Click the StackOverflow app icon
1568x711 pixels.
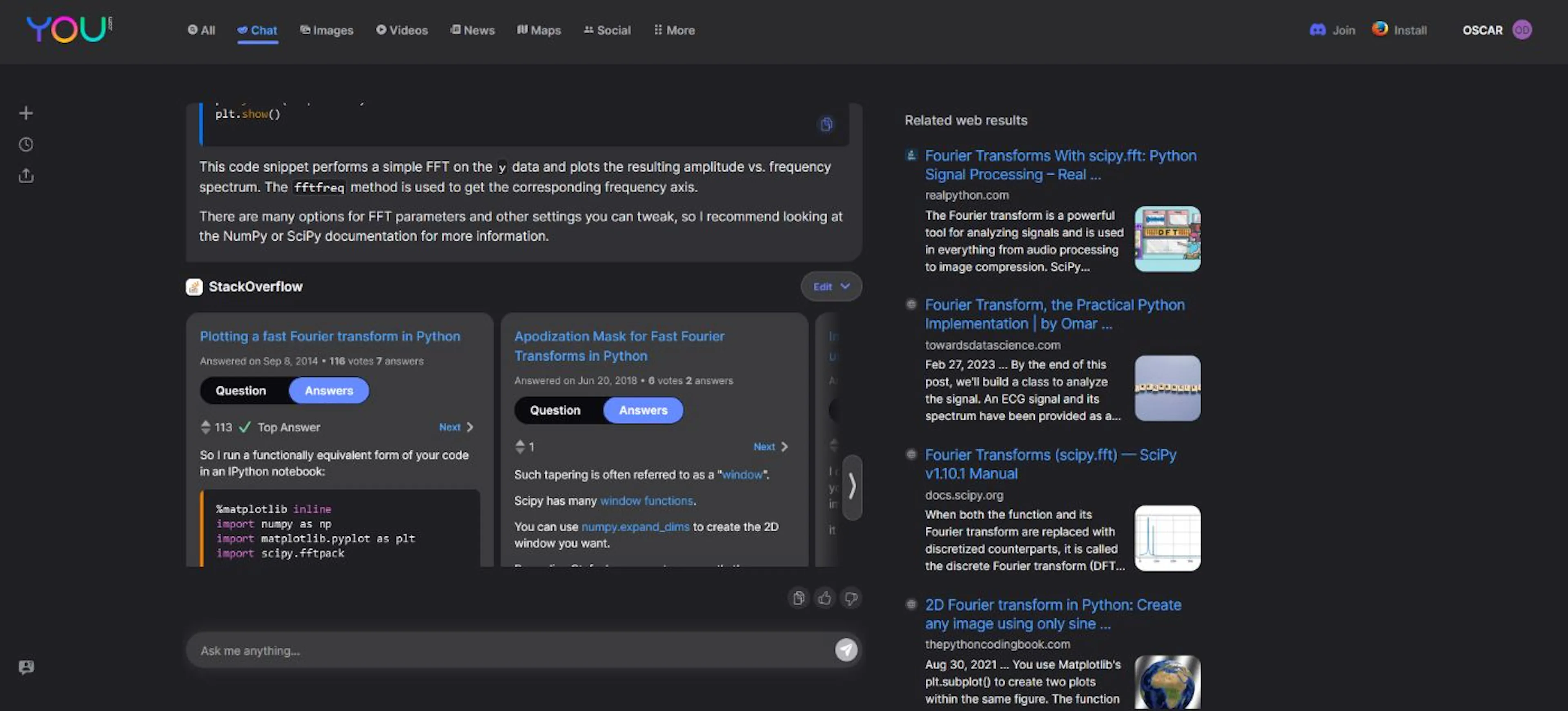pos(194,287)
